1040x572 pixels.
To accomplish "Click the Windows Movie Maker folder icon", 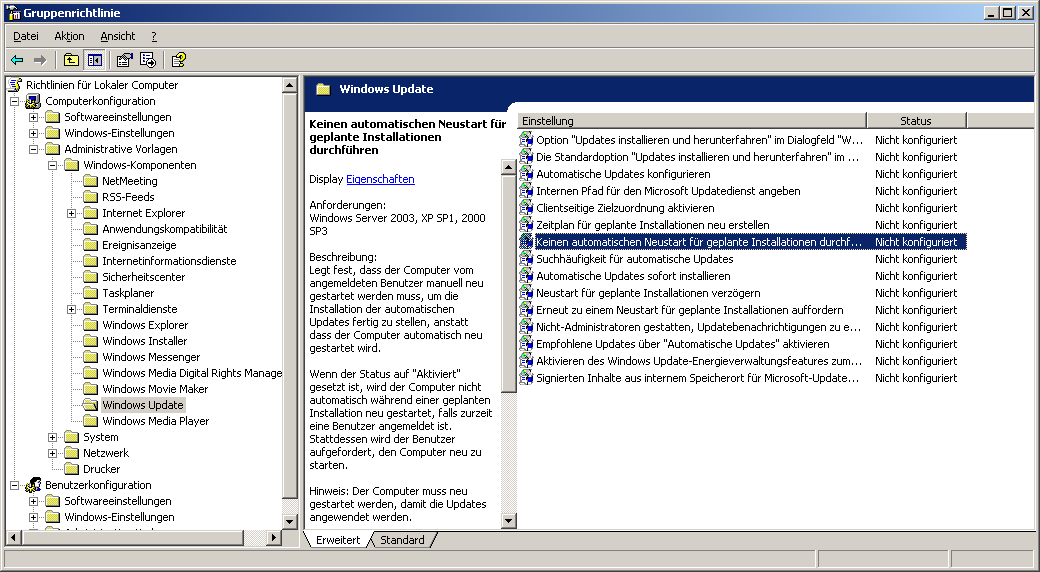I will (x=90, y=389).
